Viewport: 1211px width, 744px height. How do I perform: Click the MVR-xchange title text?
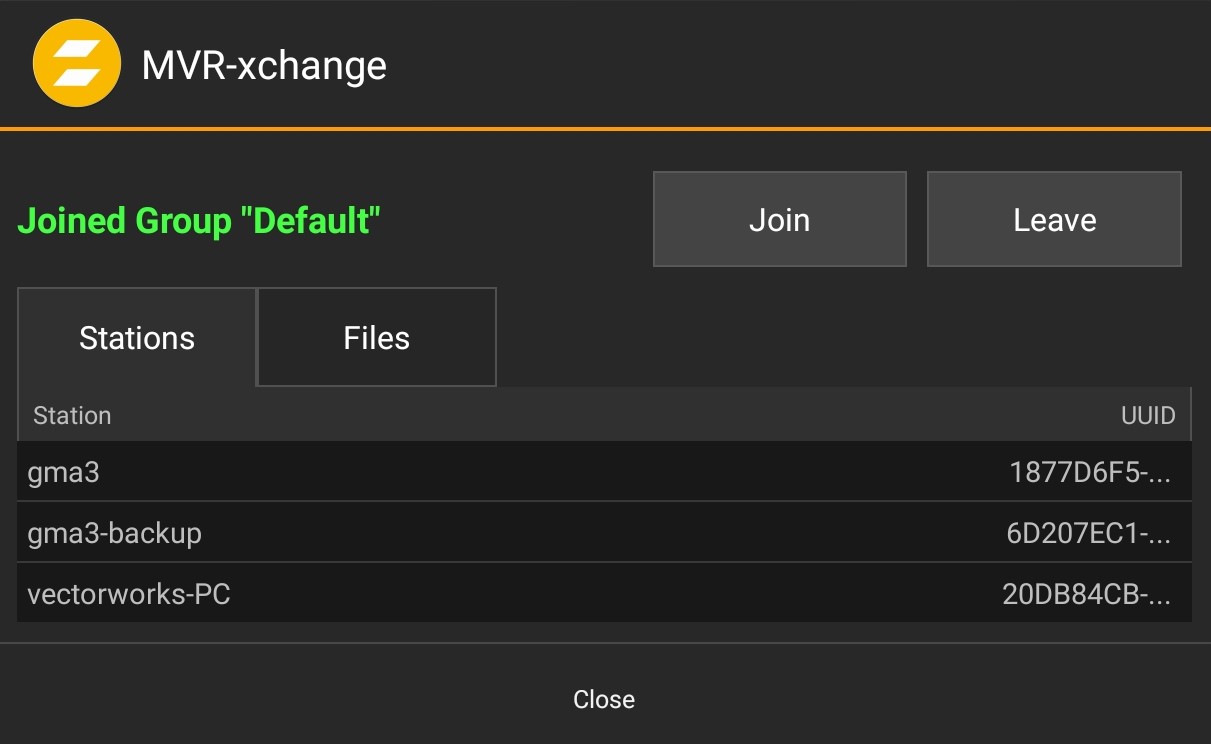[264, 66]
